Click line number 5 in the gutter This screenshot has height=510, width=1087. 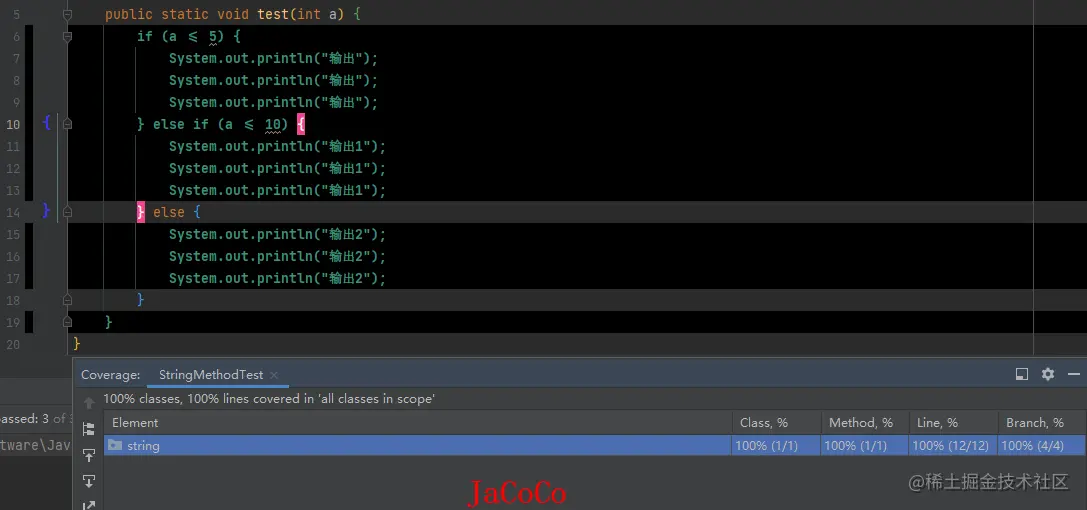[x=17, y=15]
